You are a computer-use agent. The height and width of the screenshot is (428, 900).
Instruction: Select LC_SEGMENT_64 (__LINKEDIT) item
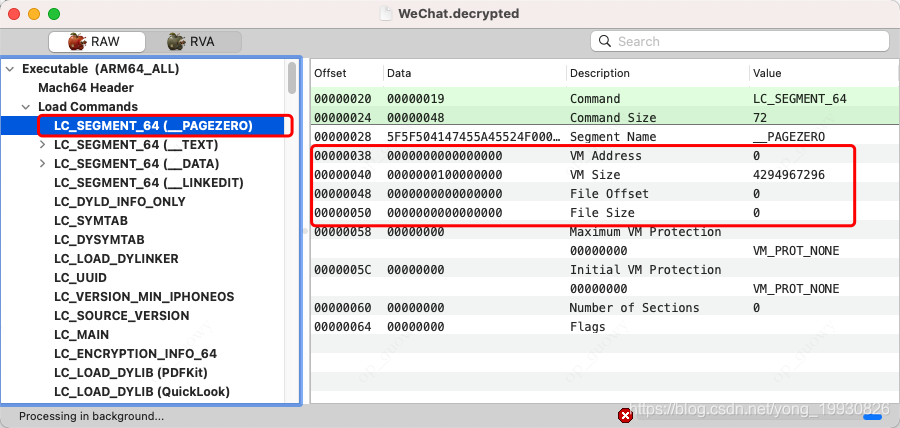point(149,182)
